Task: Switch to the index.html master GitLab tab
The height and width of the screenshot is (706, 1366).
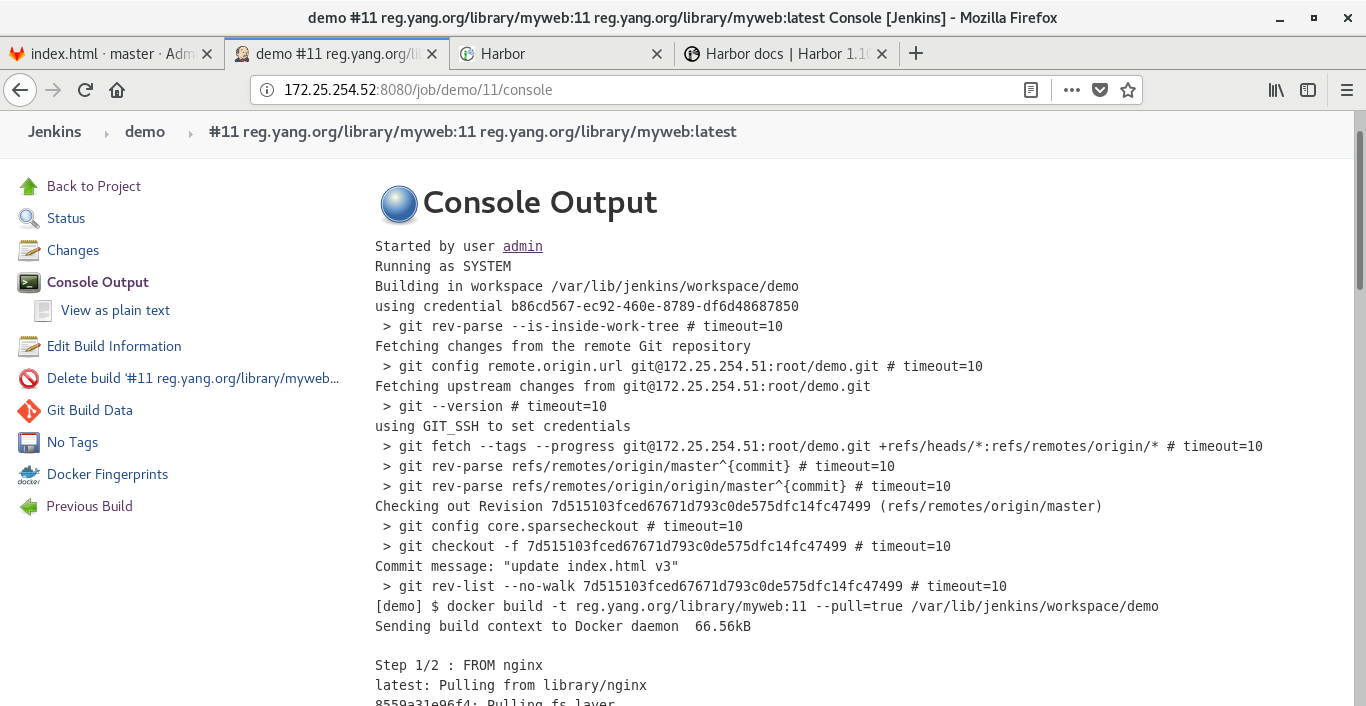Action: tap(112, 54)
